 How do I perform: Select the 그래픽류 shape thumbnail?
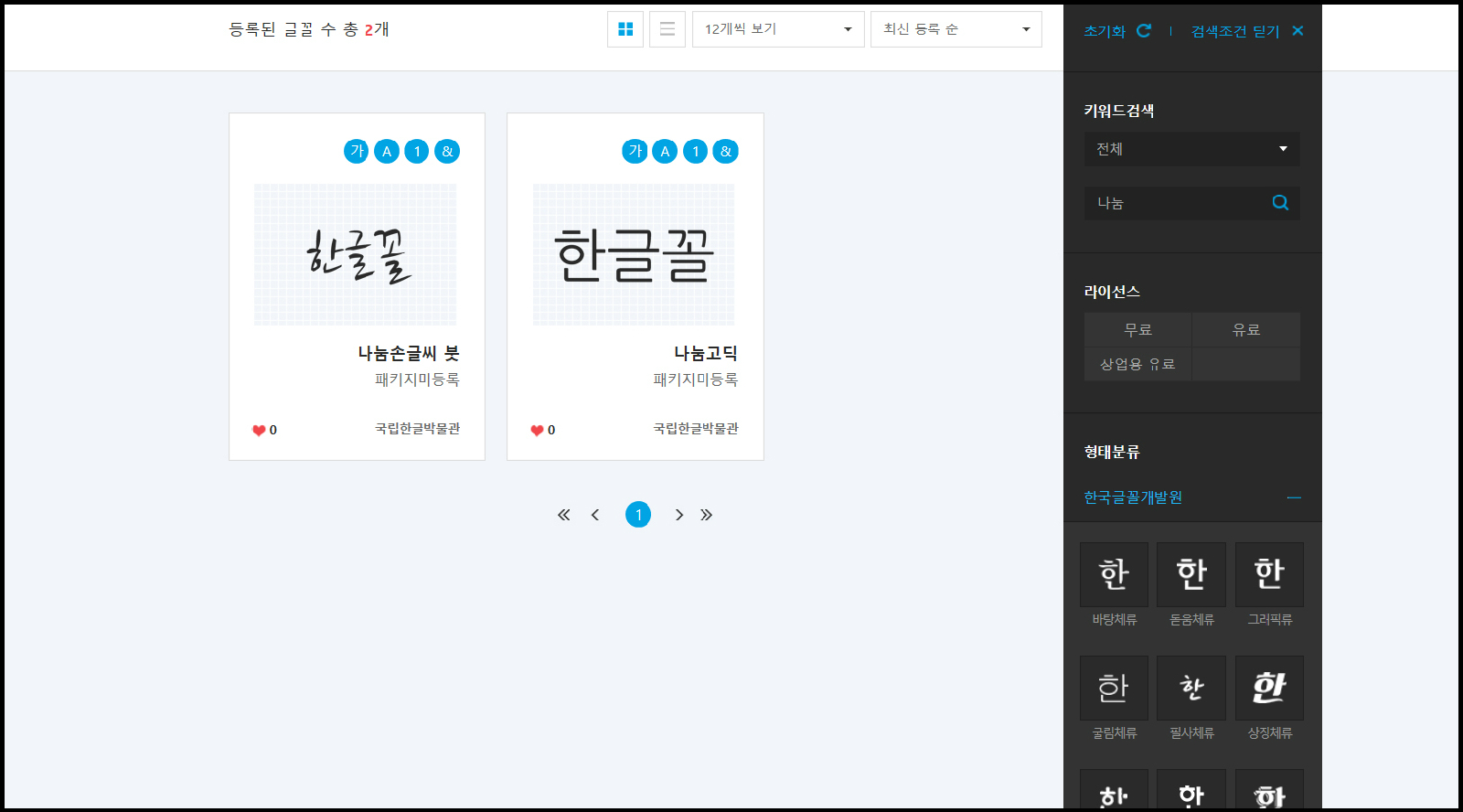[1269, 574]
